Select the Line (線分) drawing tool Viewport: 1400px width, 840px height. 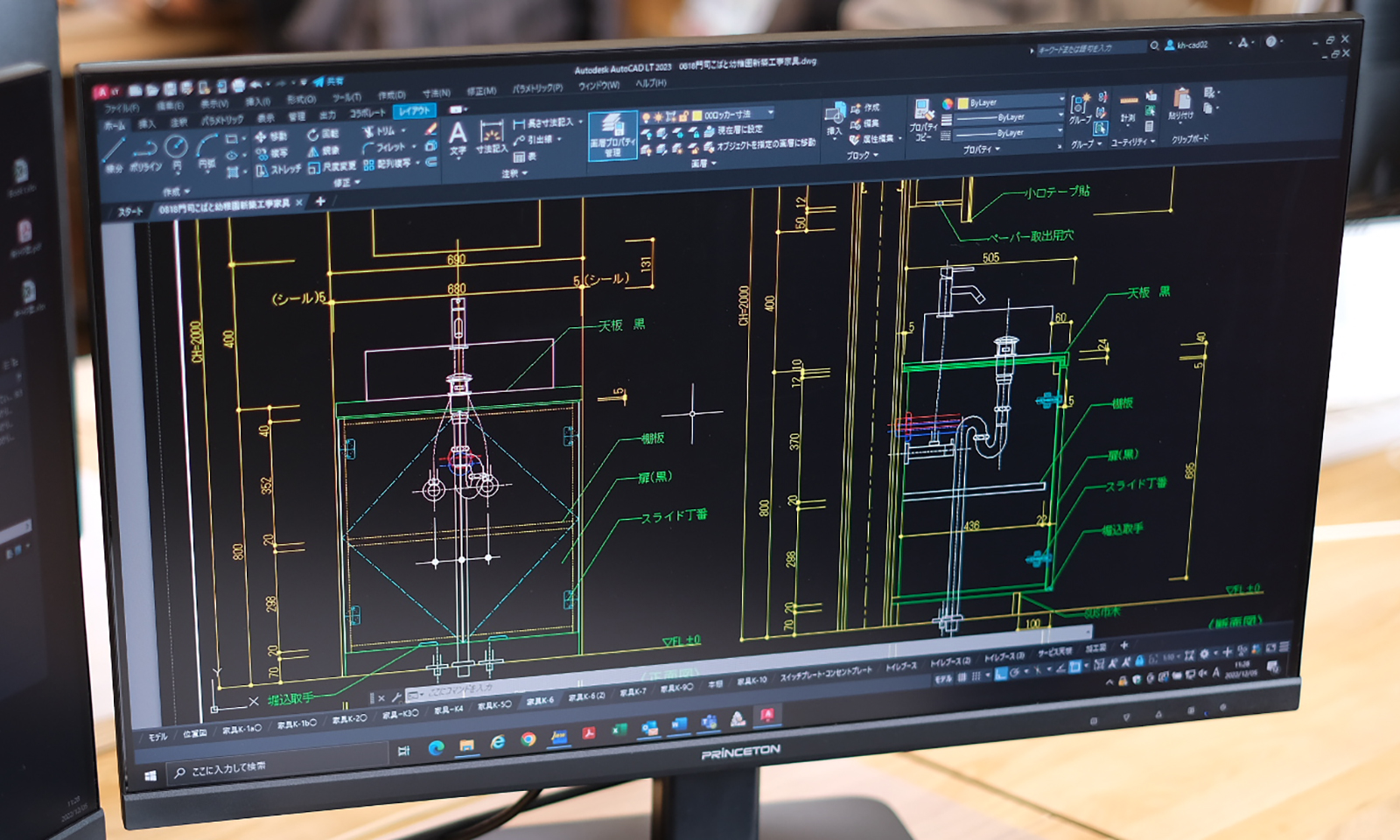[113, 150]
